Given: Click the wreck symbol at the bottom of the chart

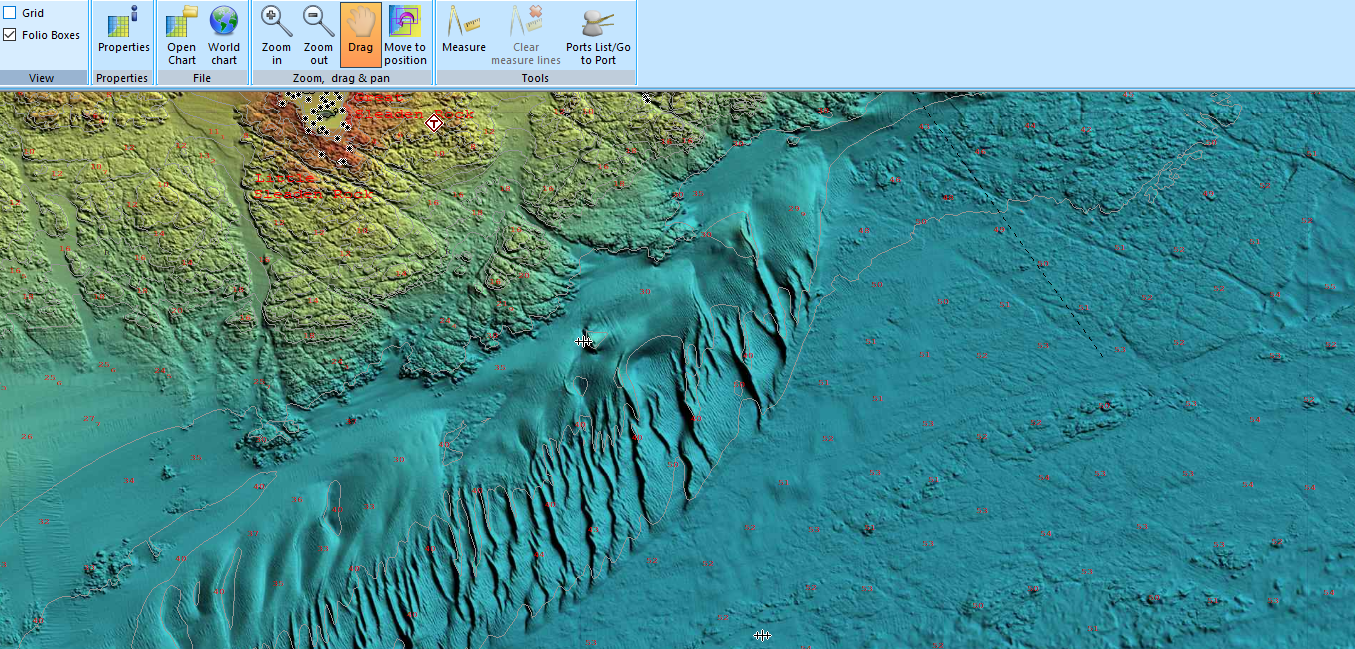Looking at the screenshot, I should click(x=762, y=635).
